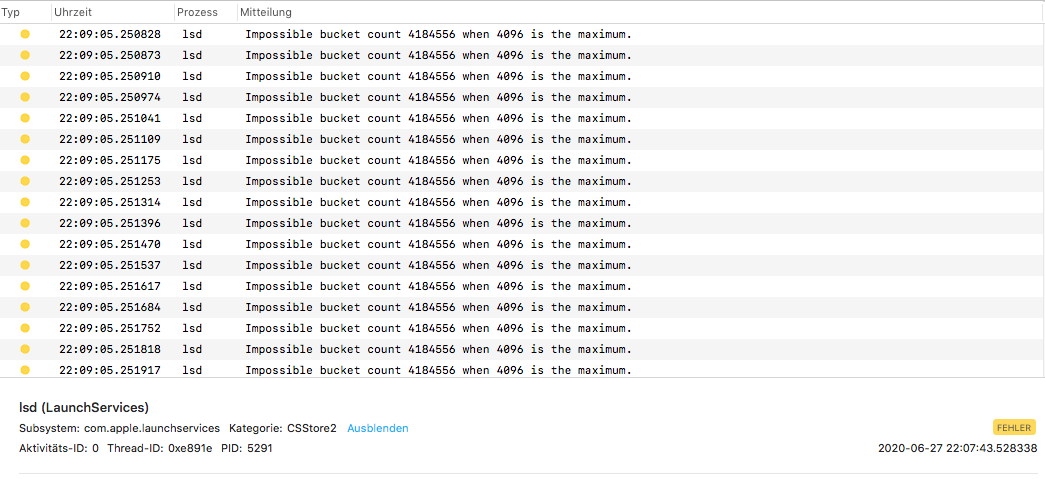Select lsd process cell at 22:09:05.251175

tap(192, 160)
